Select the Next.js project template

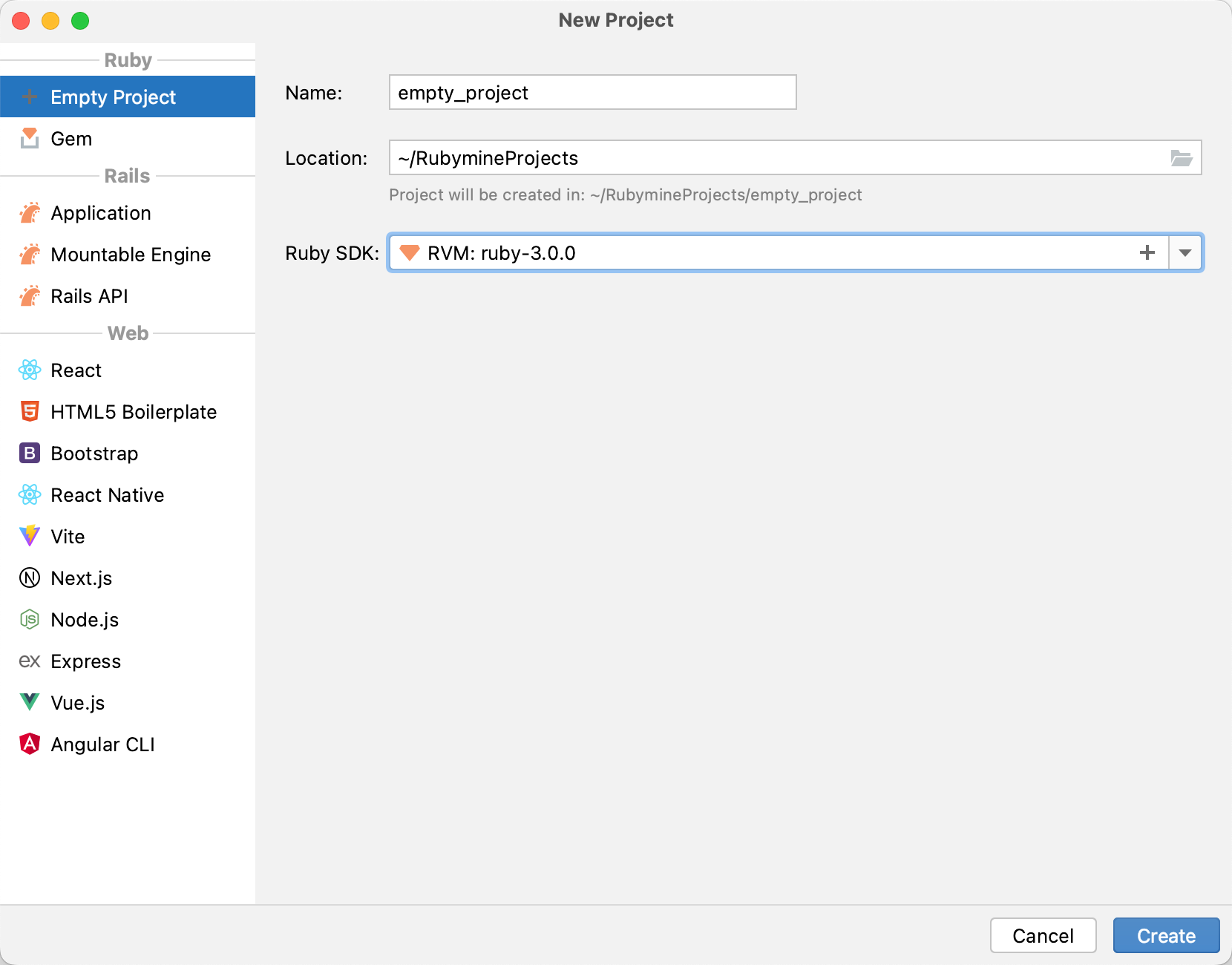[x=82, y=578]
